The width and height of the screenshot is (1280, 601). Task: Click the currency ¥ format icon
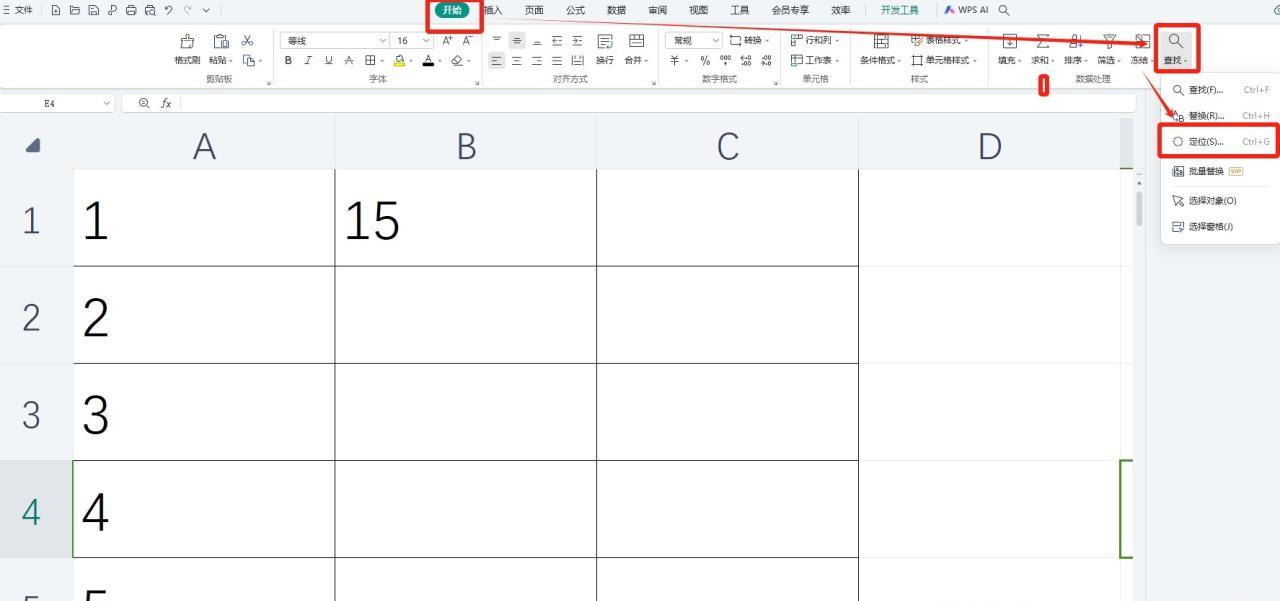pos(675,60)
